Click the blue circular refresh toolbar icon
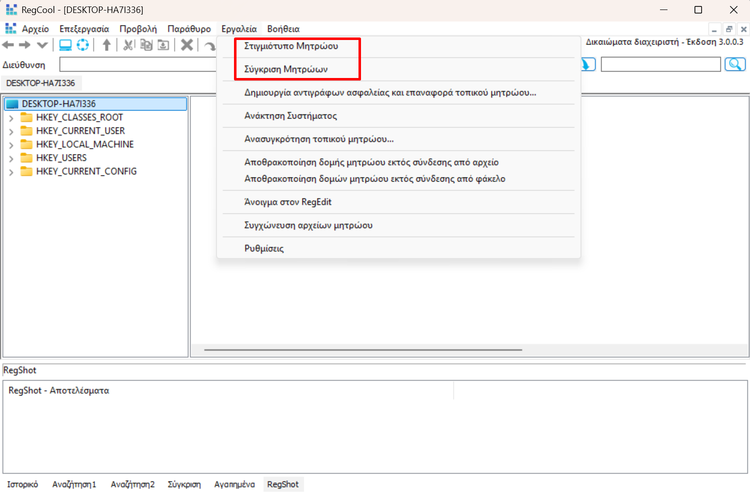The height and width of the screenshot is (500, 750). pyautogui.click(x=83, y=45)
